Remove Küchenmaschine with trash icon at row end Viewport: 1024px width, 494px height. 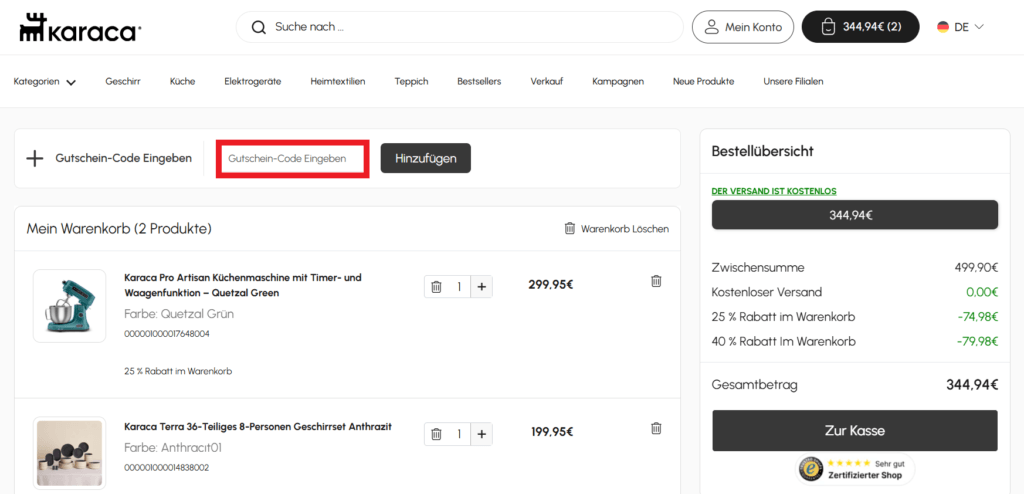click(656, 281)
